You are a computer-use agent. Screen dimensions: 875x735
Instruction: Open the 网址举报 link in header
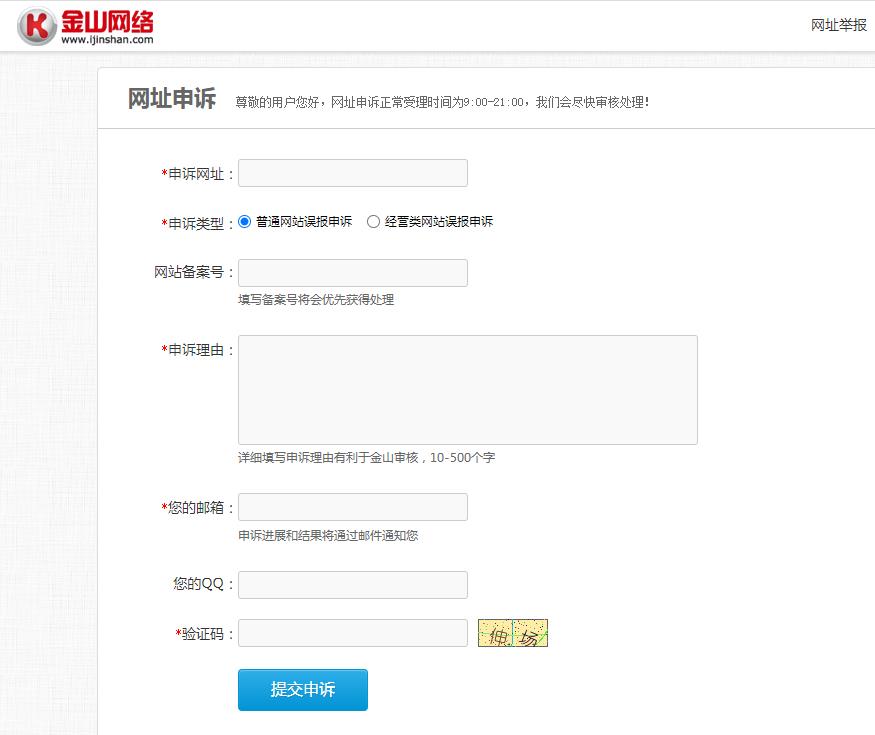838,25
